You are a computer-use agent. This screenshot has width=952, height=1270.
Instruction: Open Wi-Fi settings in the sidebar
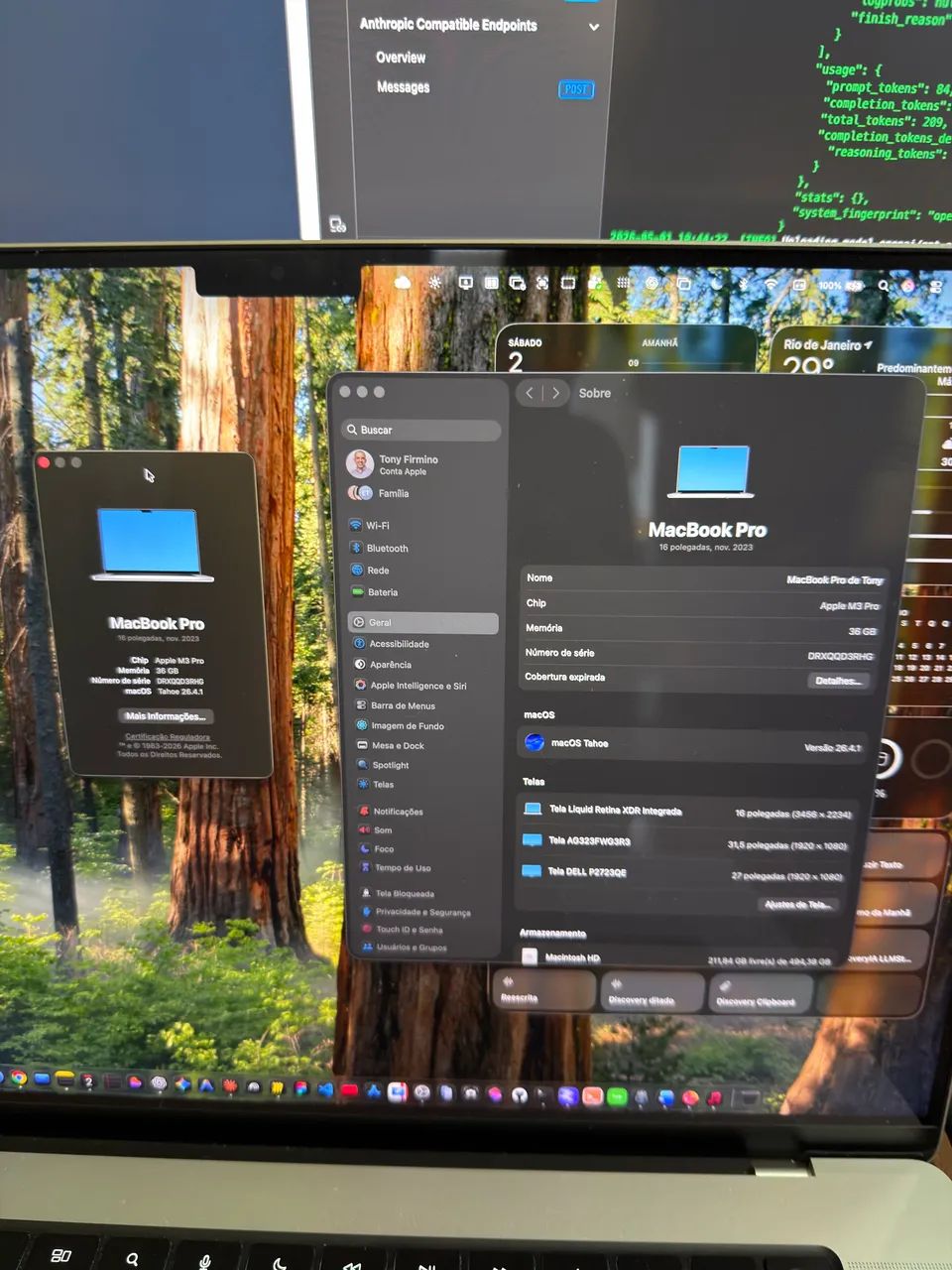421,526
